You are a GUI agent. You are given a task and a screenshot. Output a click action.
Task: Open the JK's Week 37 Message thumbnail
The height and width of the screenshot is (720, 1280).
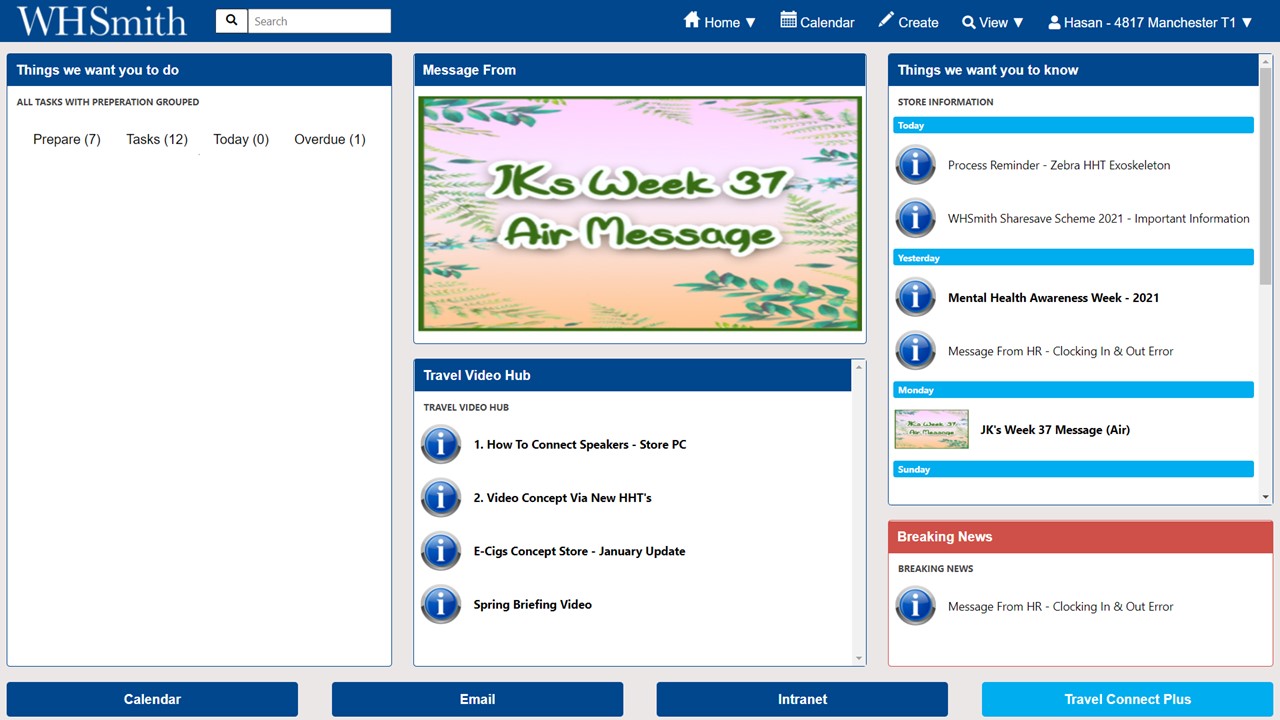click(931, 430)
